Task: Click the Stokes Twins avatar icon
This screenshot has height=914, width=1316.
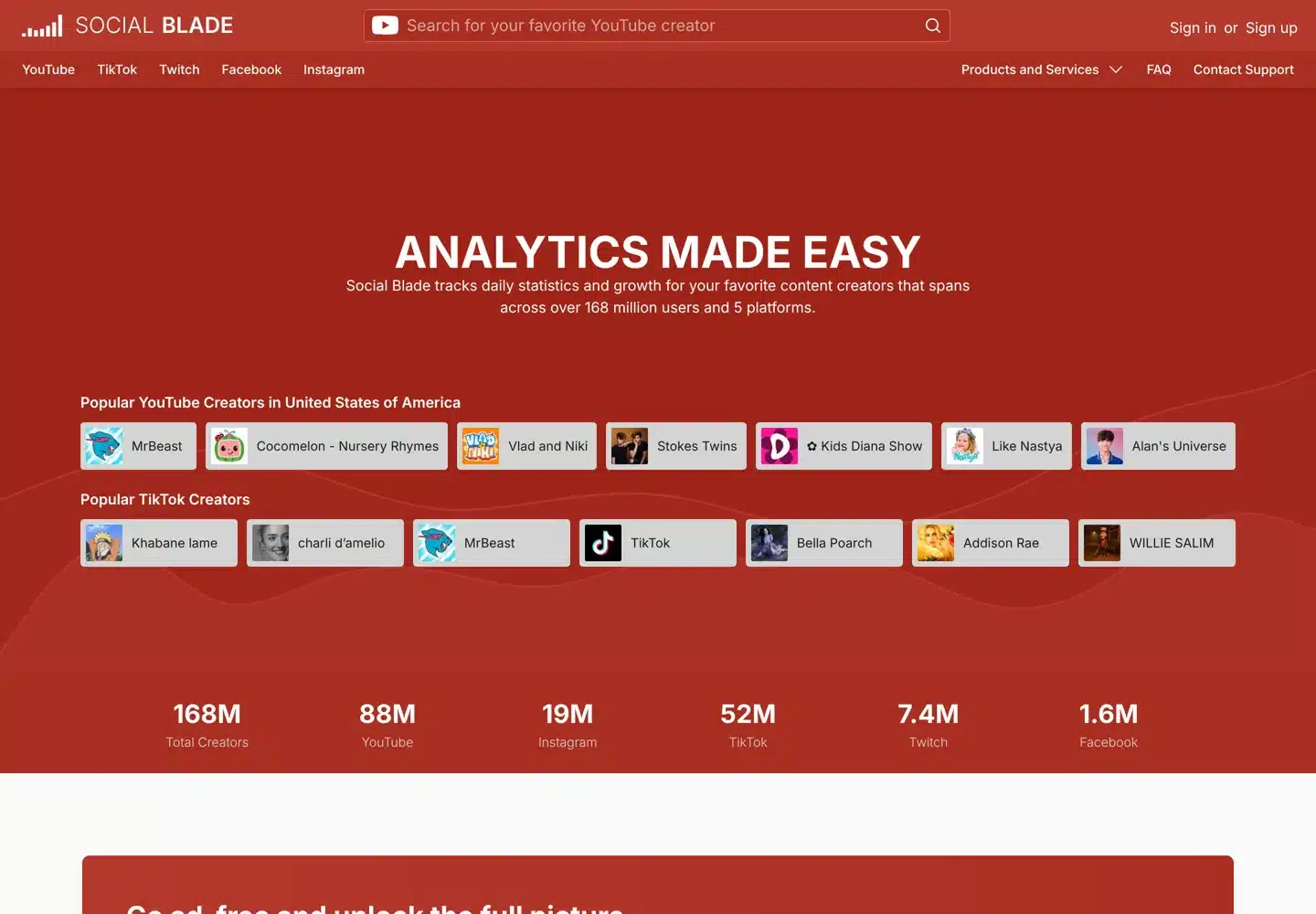Action: [630, 446]
